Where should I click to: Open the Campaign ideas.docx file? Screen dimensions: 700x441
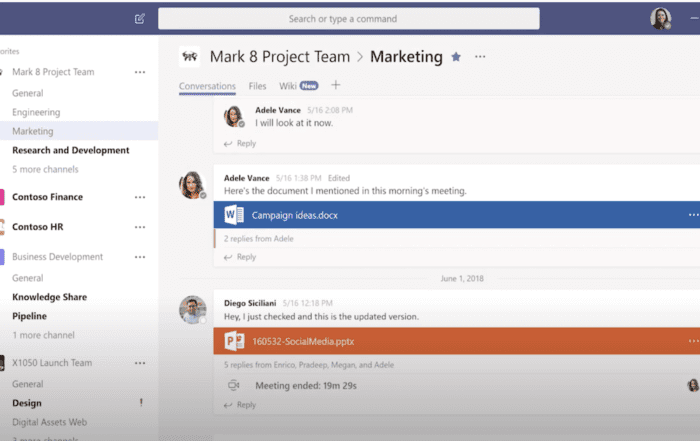pos(295,215)
